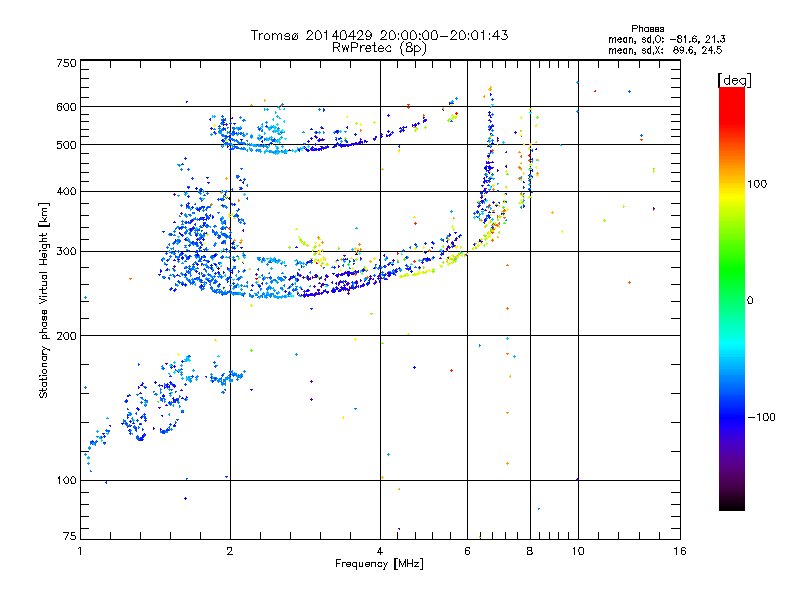Click the colorbar label '0'
This screenshot has width=800, height=600.
point(750,301)
